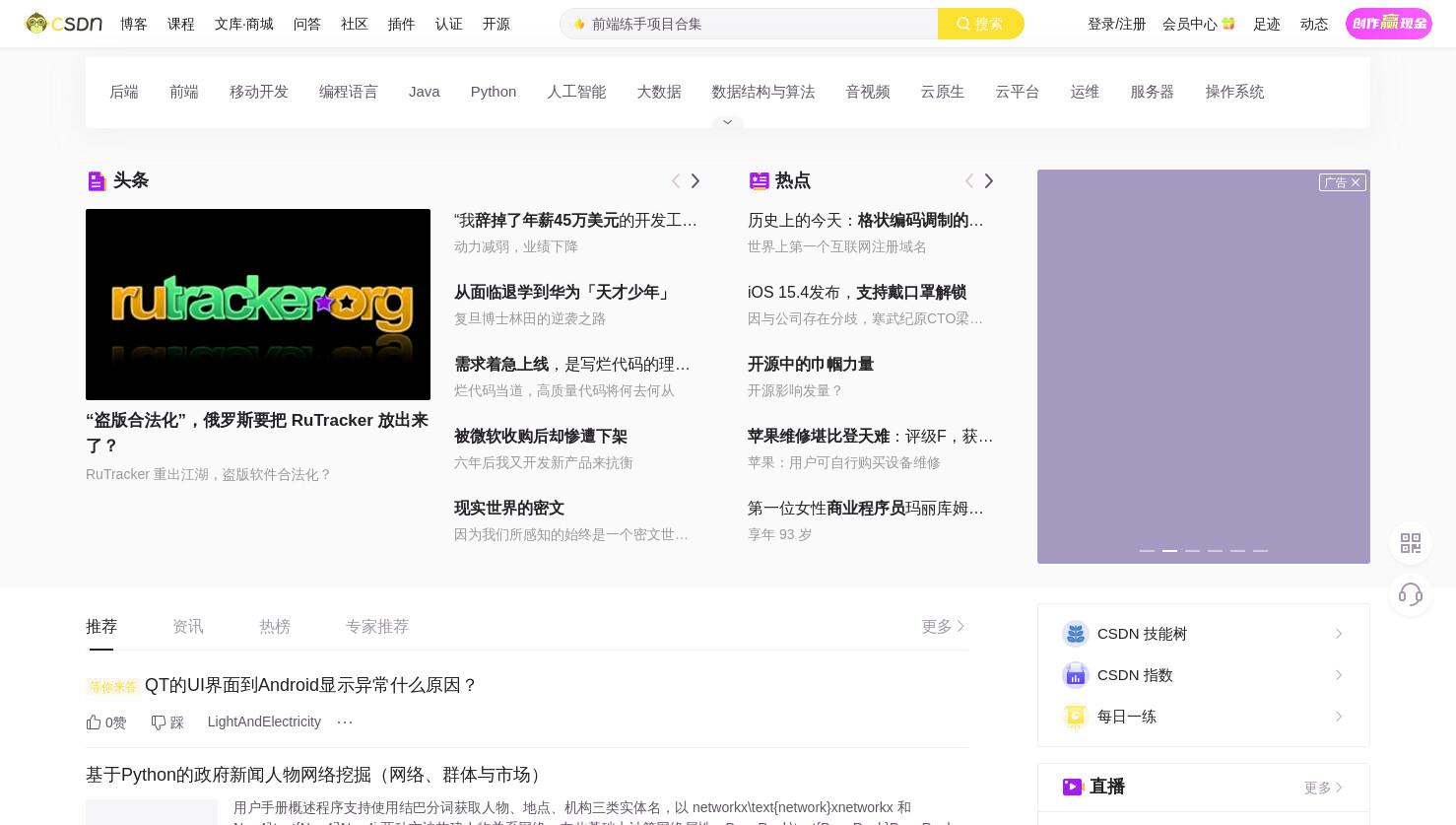Screen dimensions: 1456x825
Task: Click the search magnifier button
Action: 980,24
